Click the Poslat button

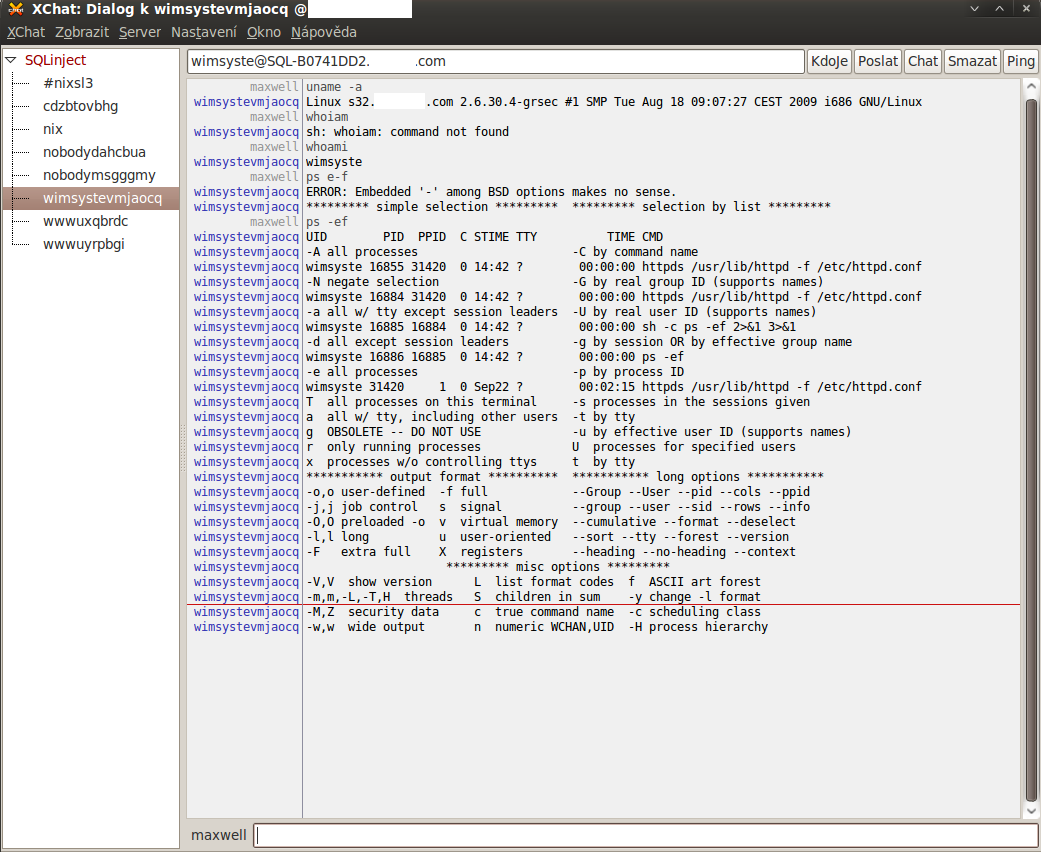coord(878,61)
